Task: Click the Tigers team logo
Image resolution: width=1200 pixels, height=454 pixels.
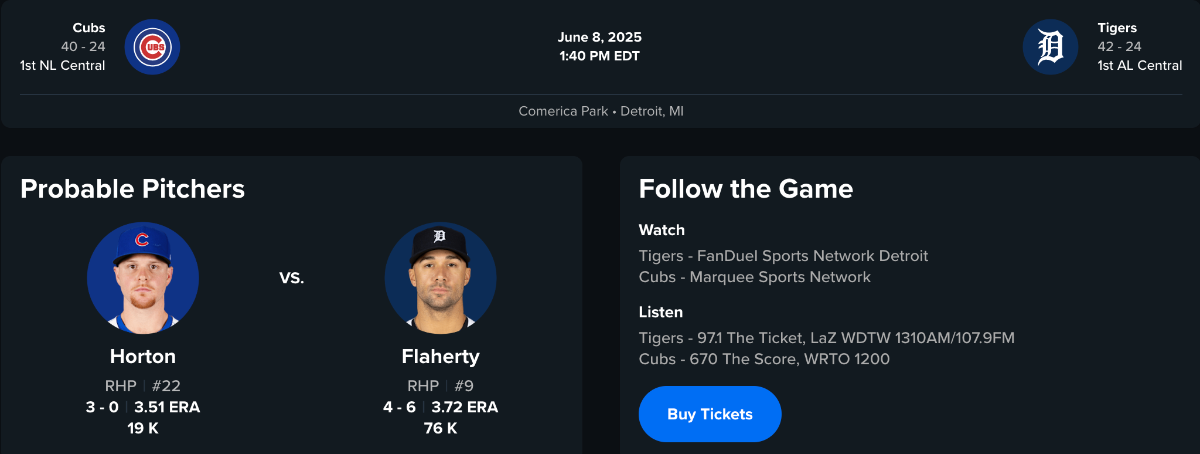Action: tap(1050, 47)
